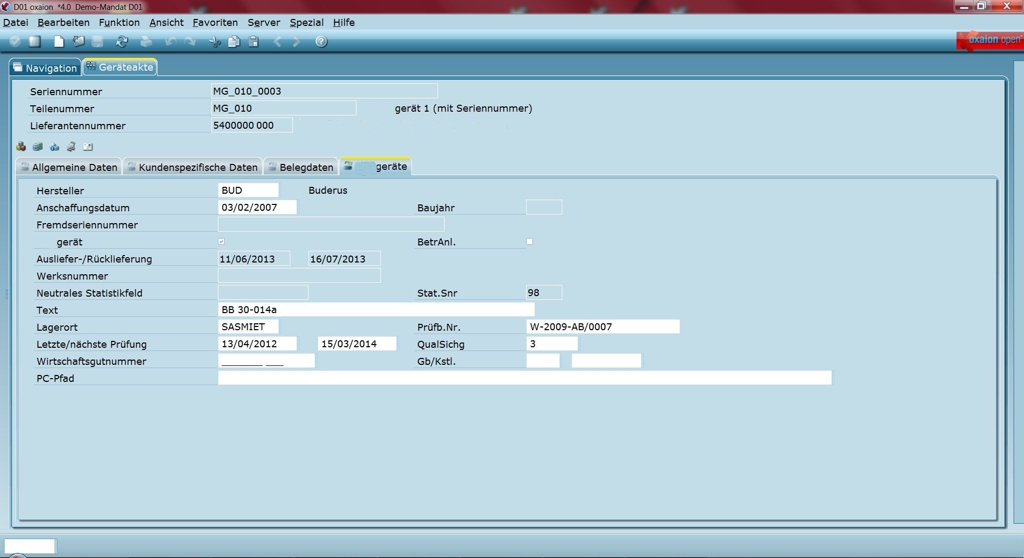Click Prüfb.Nr. field W-2009-AB/0007
The image size is (1024, 558).
click(603, 327)
